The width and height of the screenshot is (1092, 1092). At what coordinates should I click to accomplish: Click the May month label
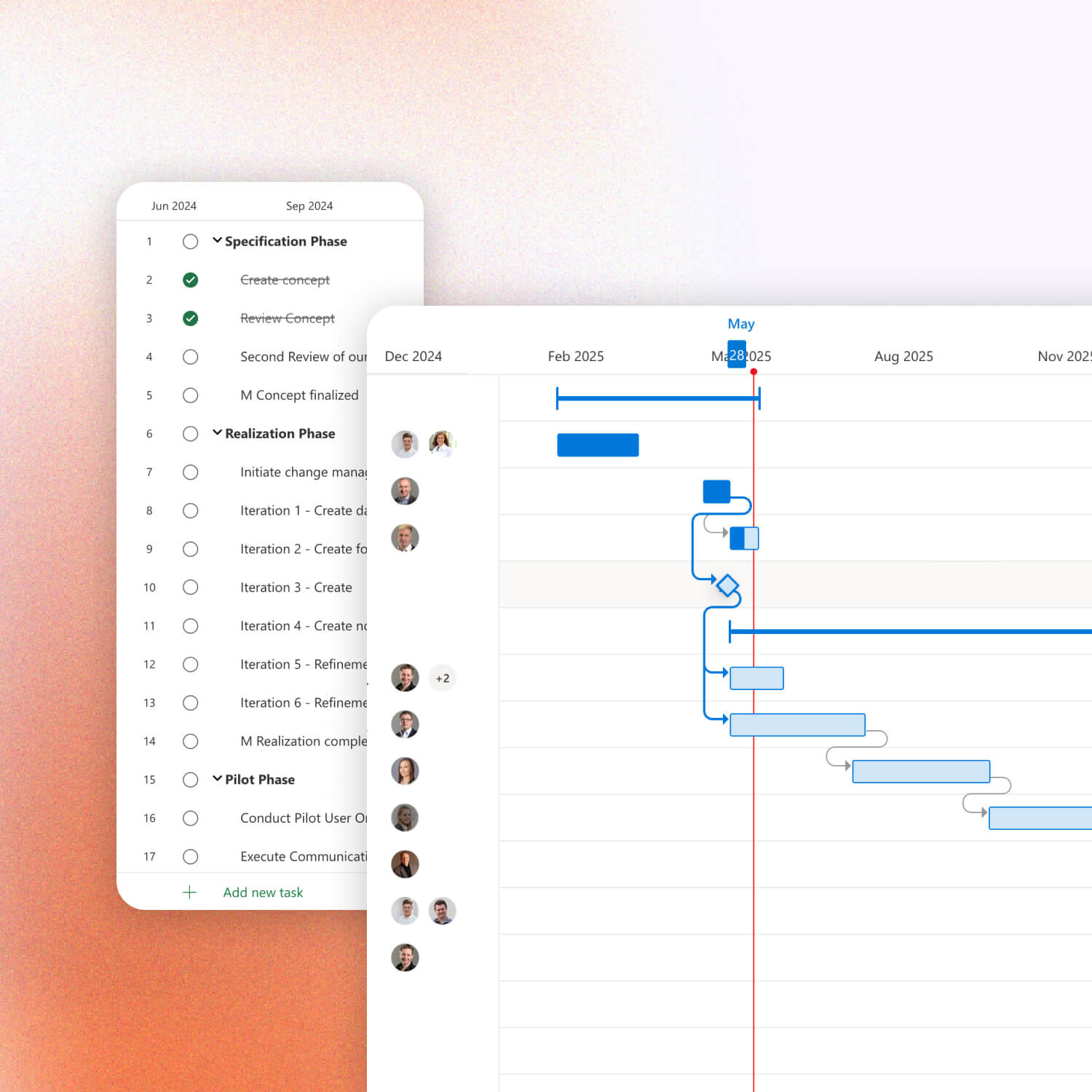coord(741,324)
